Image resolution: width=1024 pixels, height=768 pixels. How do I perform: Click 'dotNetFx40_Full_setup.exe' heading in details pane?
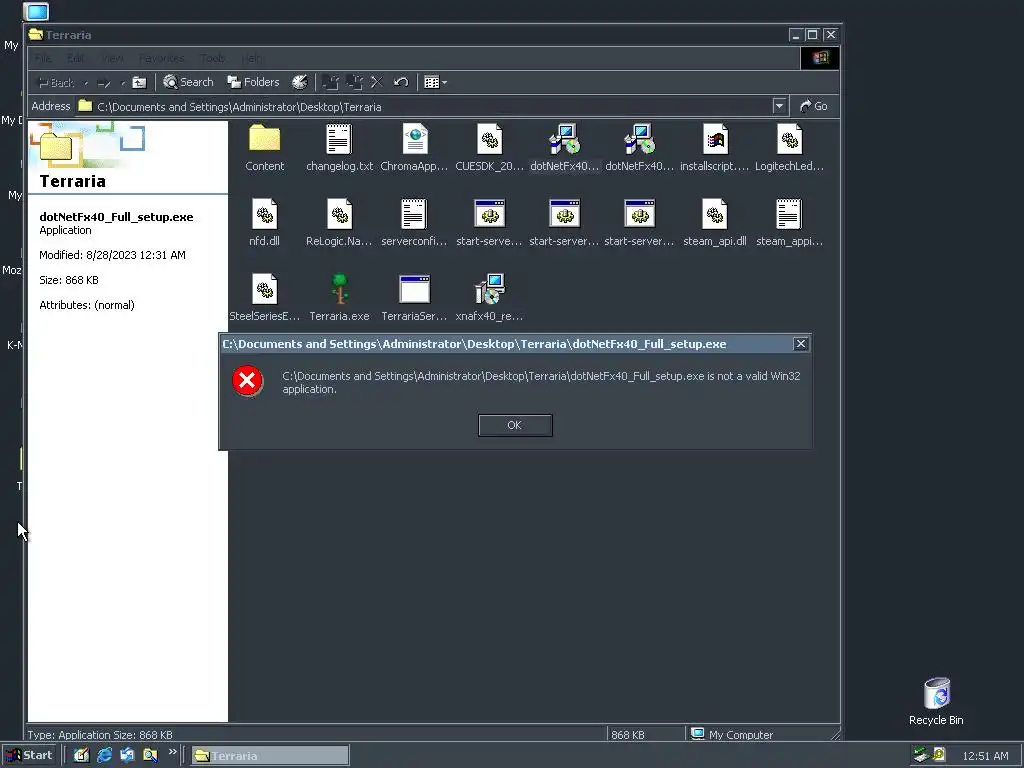[116, 217]
